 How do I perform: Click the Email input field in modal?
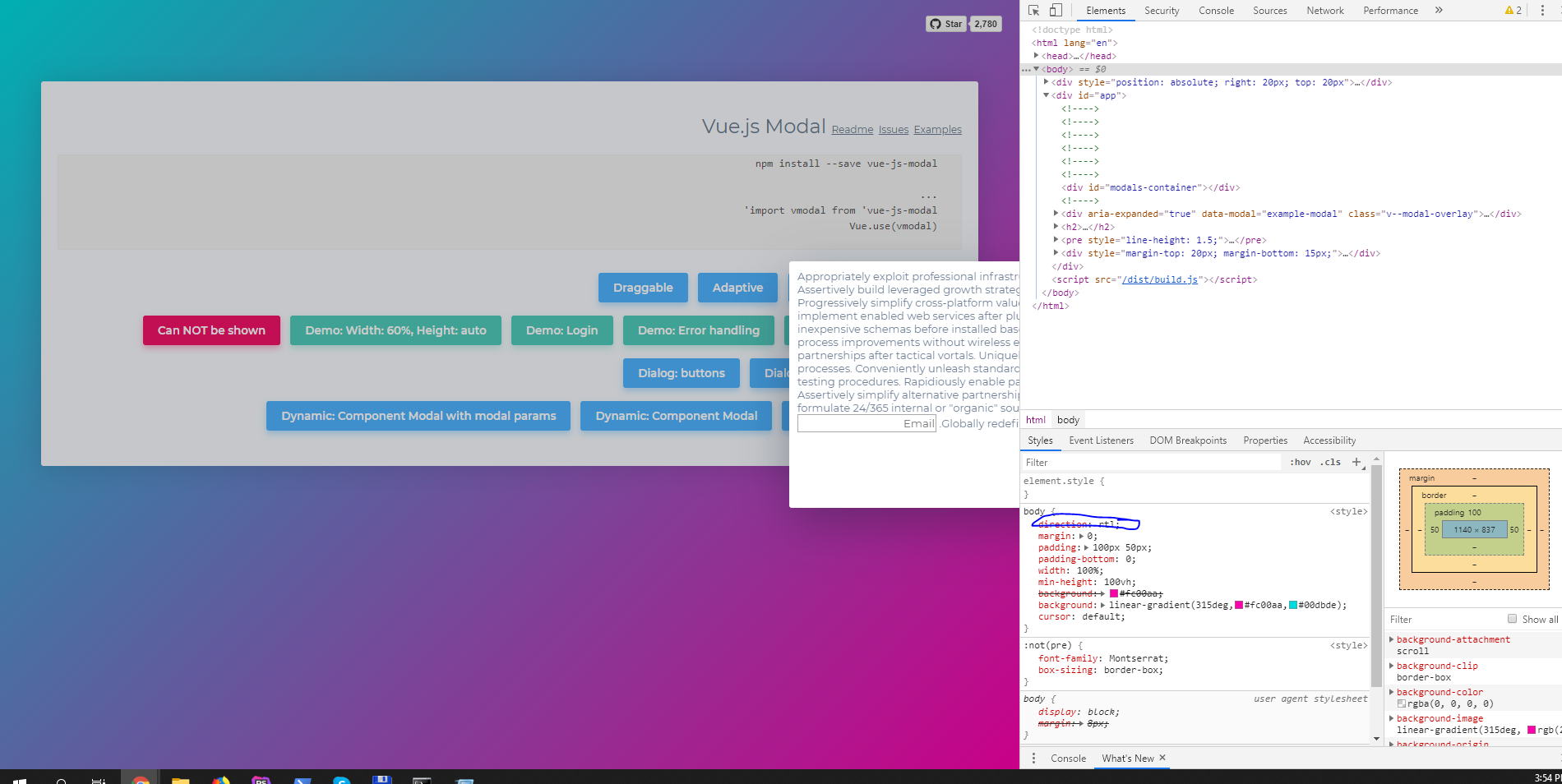point(866,423)
